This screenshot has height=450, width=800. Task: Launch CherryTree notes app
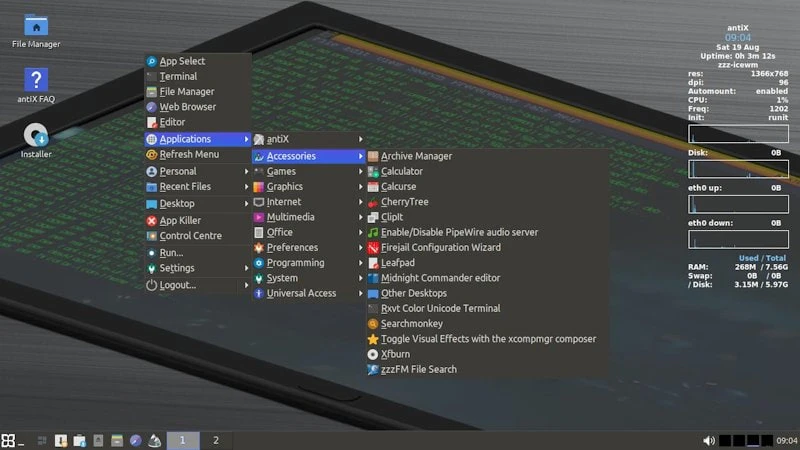487,202
